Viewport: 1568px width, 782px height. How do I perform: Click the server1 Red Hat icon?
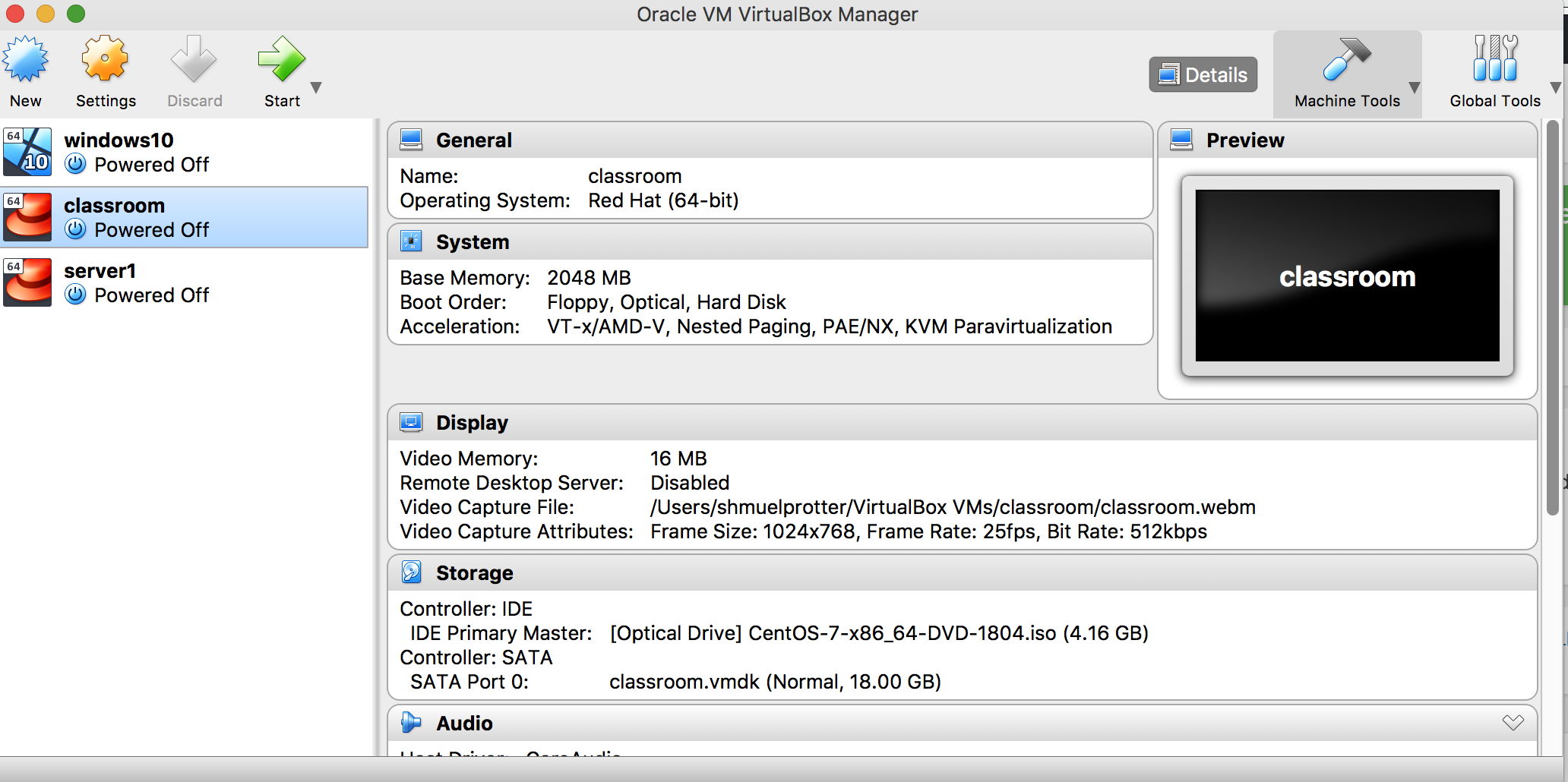click(x=27, y=282)
